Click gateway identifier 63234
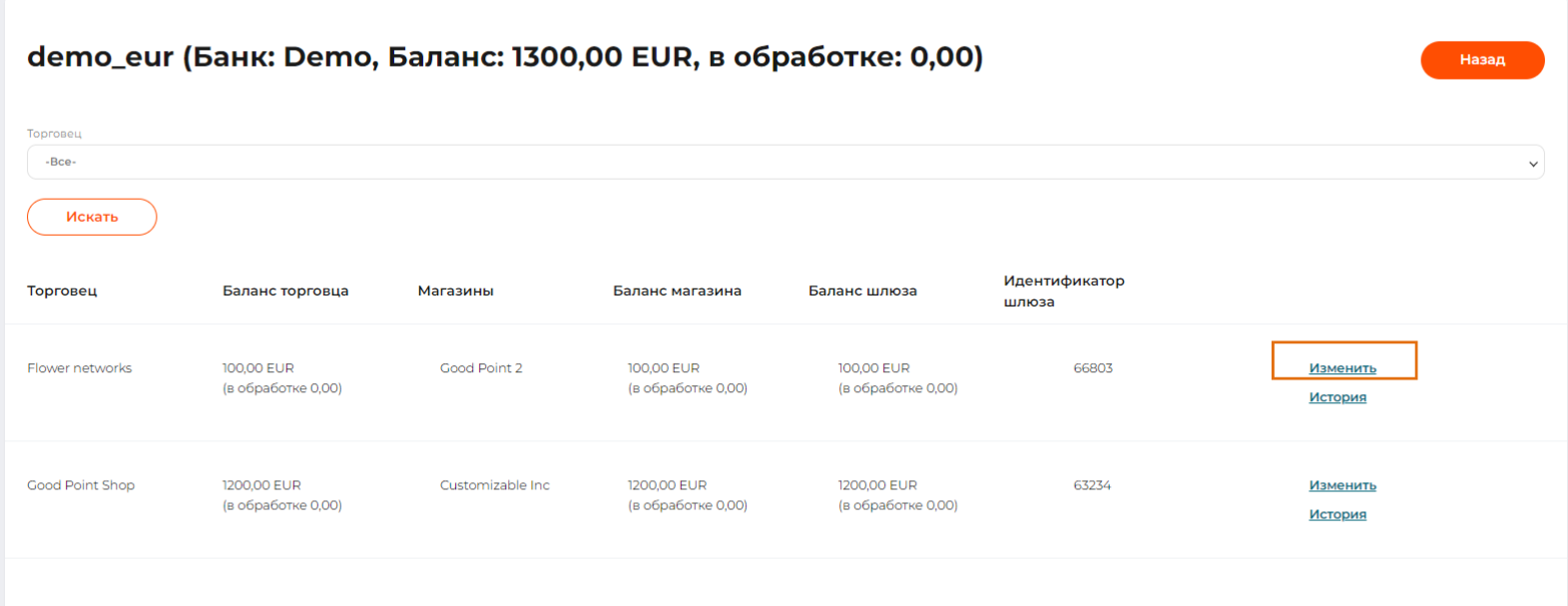1568x606 pixels. point(1092,485)
